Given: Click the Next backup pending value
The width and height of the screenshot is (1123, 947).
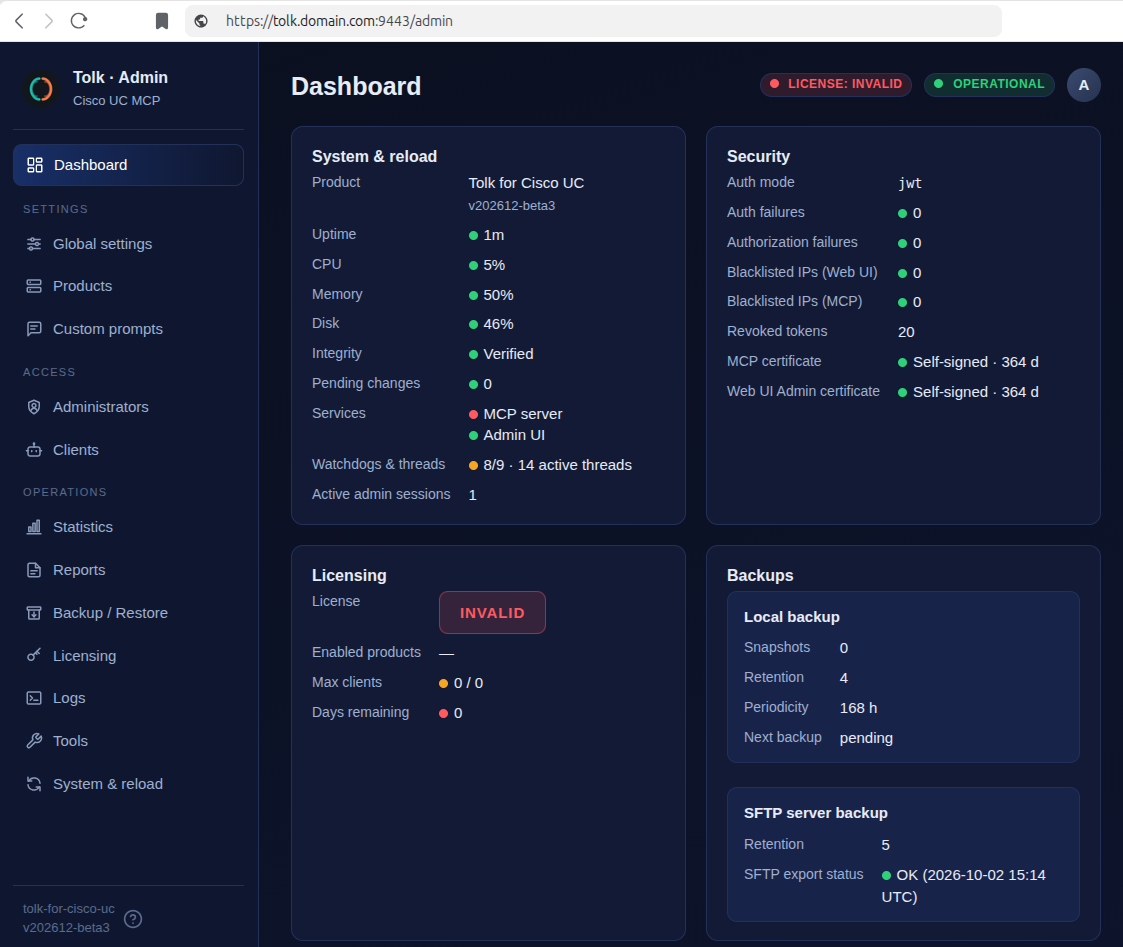Looking at the screenshot, I should tap(866, 738).
